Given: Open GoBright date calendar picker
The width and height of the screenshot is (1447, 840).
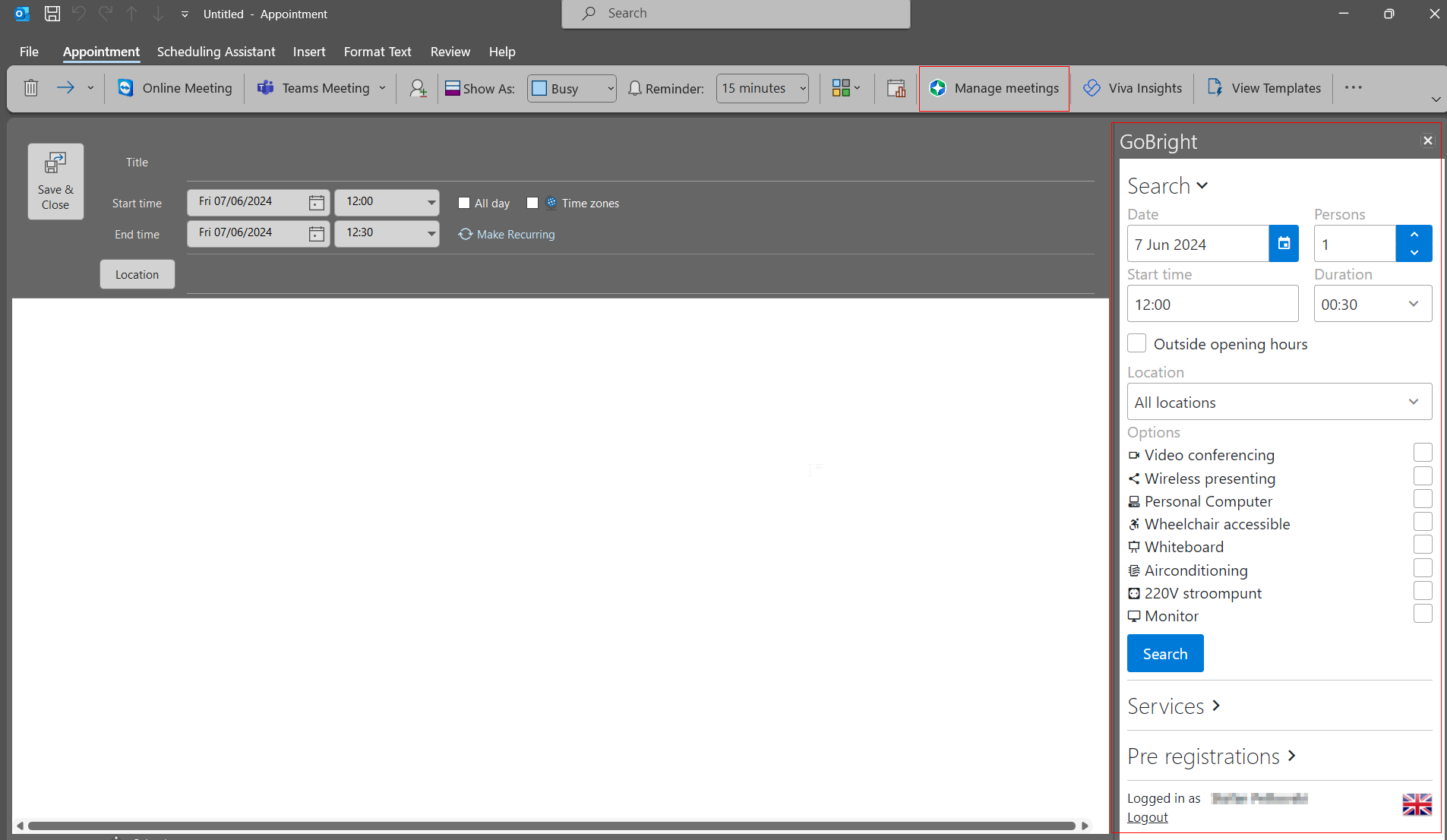Looking at the screenshot, I should point(1284,244).
